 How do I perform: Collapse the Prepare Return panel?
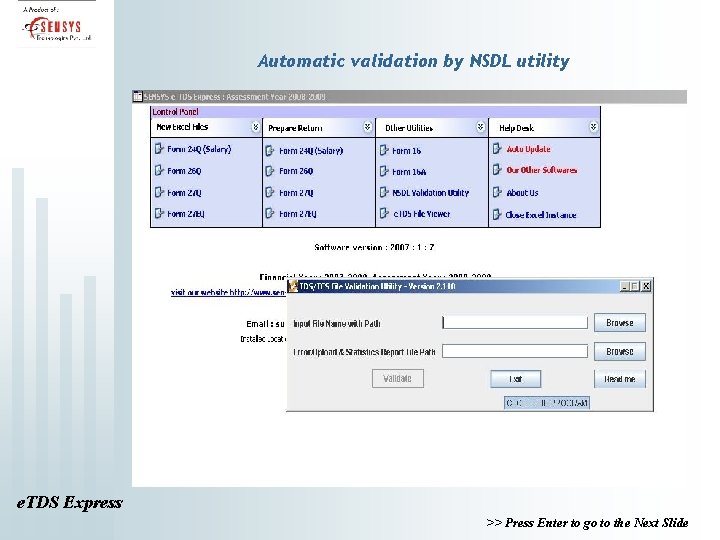pyautogui.click(x=367, y=127)
